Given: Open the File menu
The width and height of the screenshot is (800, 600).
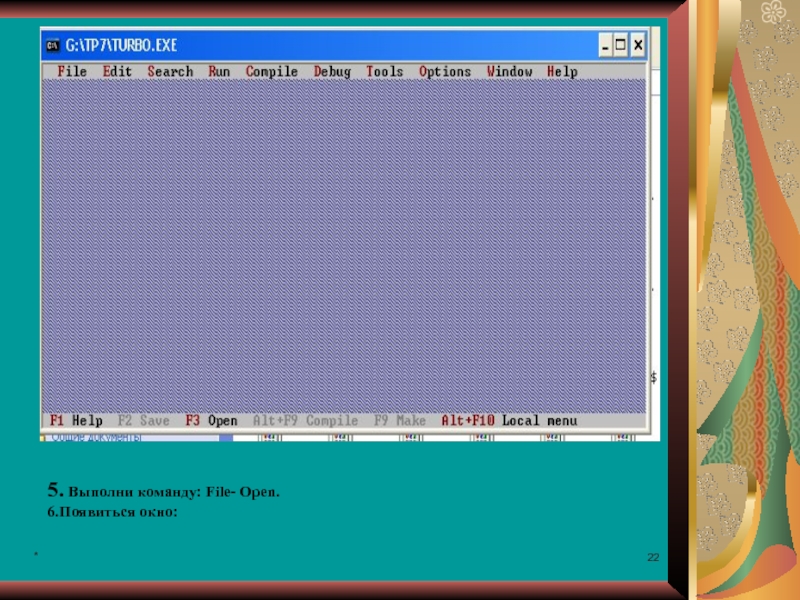Looking at the screenshot, I should [72, 72].
